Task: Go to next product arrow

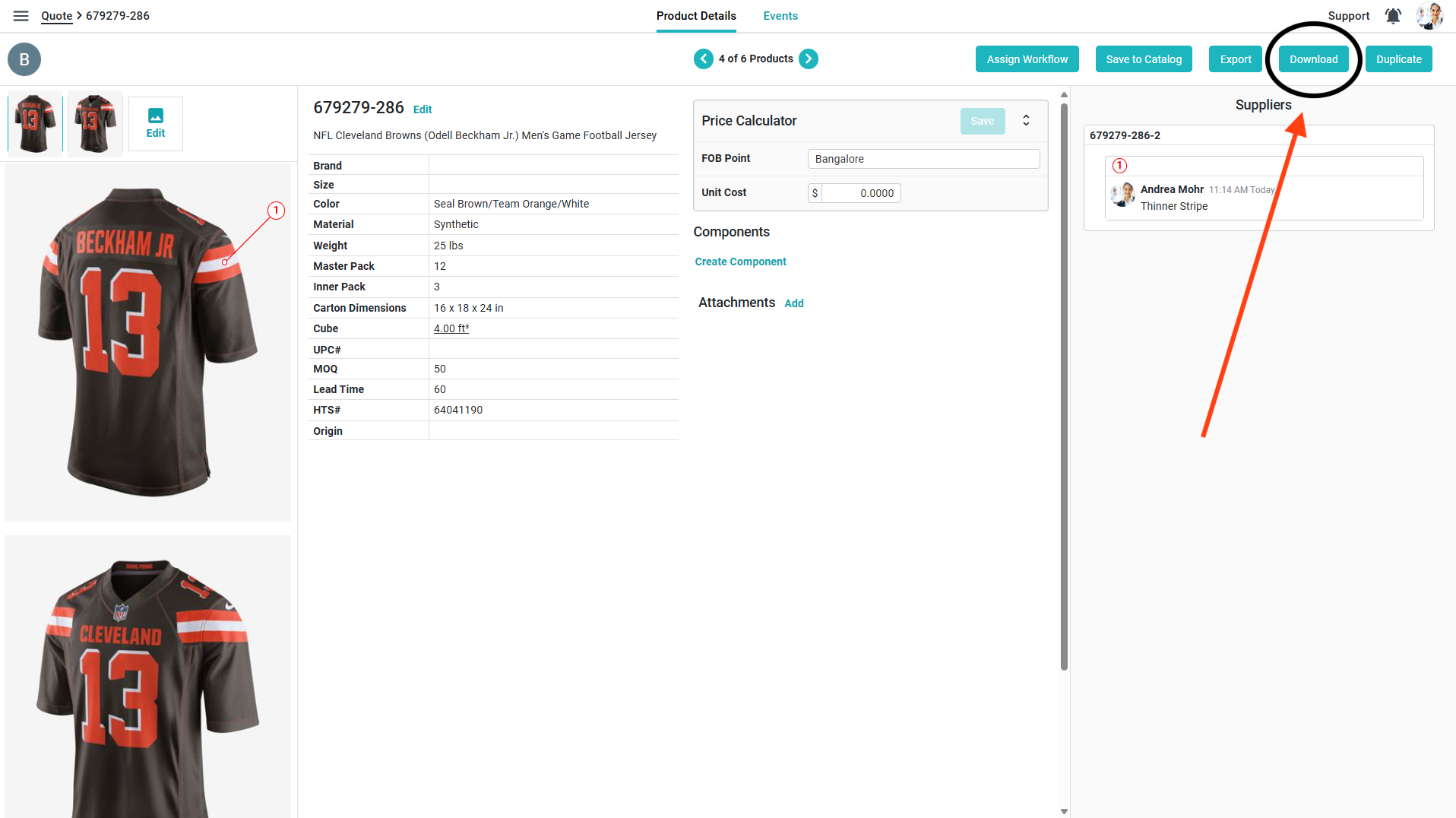Action: click(809, 59)
